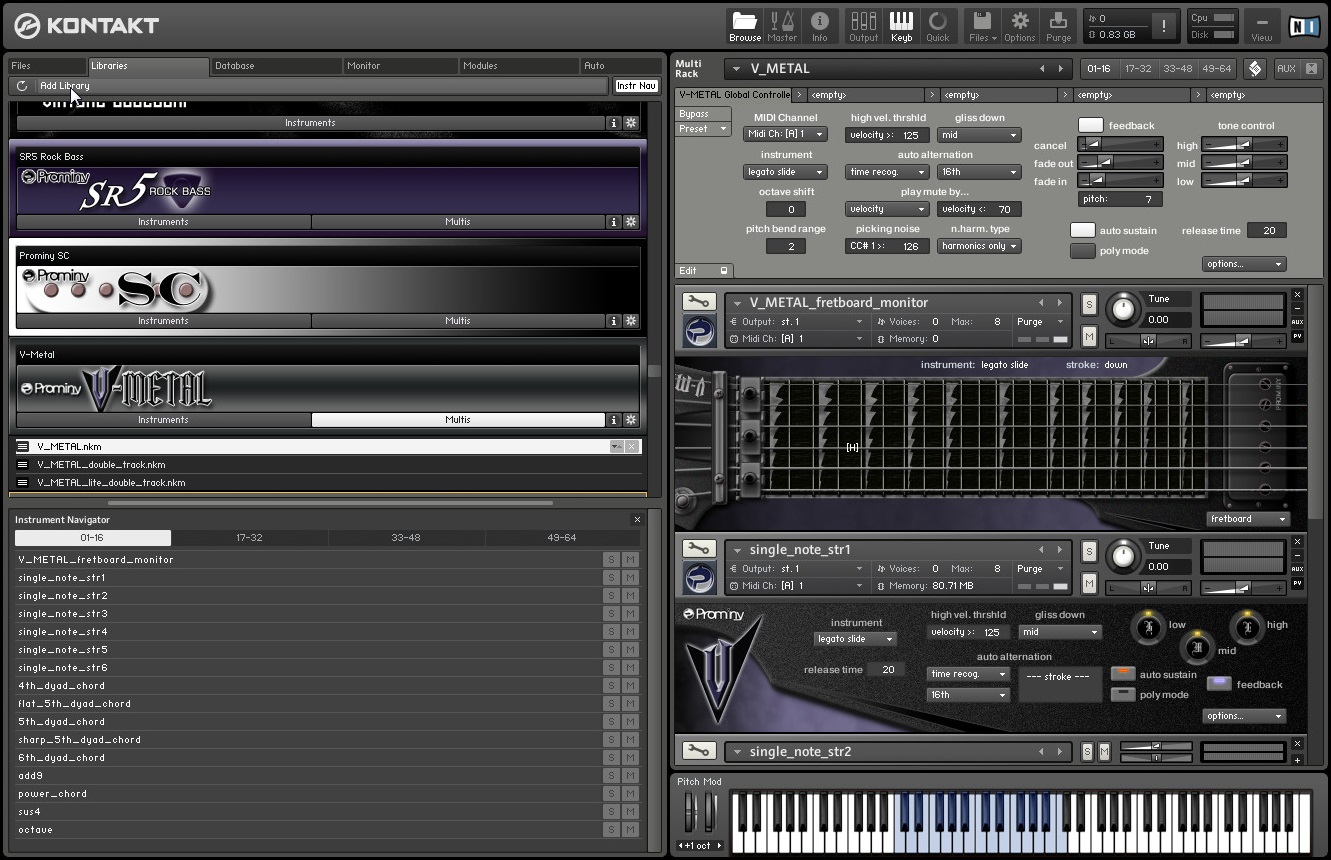Open the Master editor metronome icon
1331x860 pixels.
pos(782,26)
